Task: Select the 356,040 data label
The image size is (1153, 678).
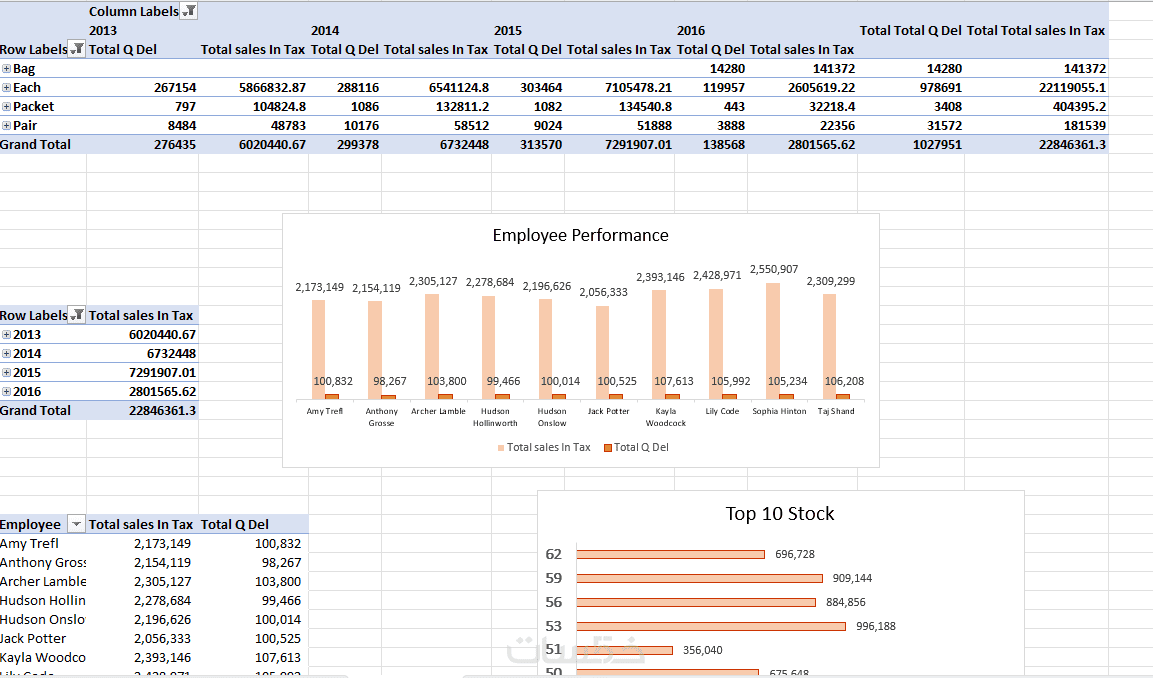Action: click(x=702, y=650)
